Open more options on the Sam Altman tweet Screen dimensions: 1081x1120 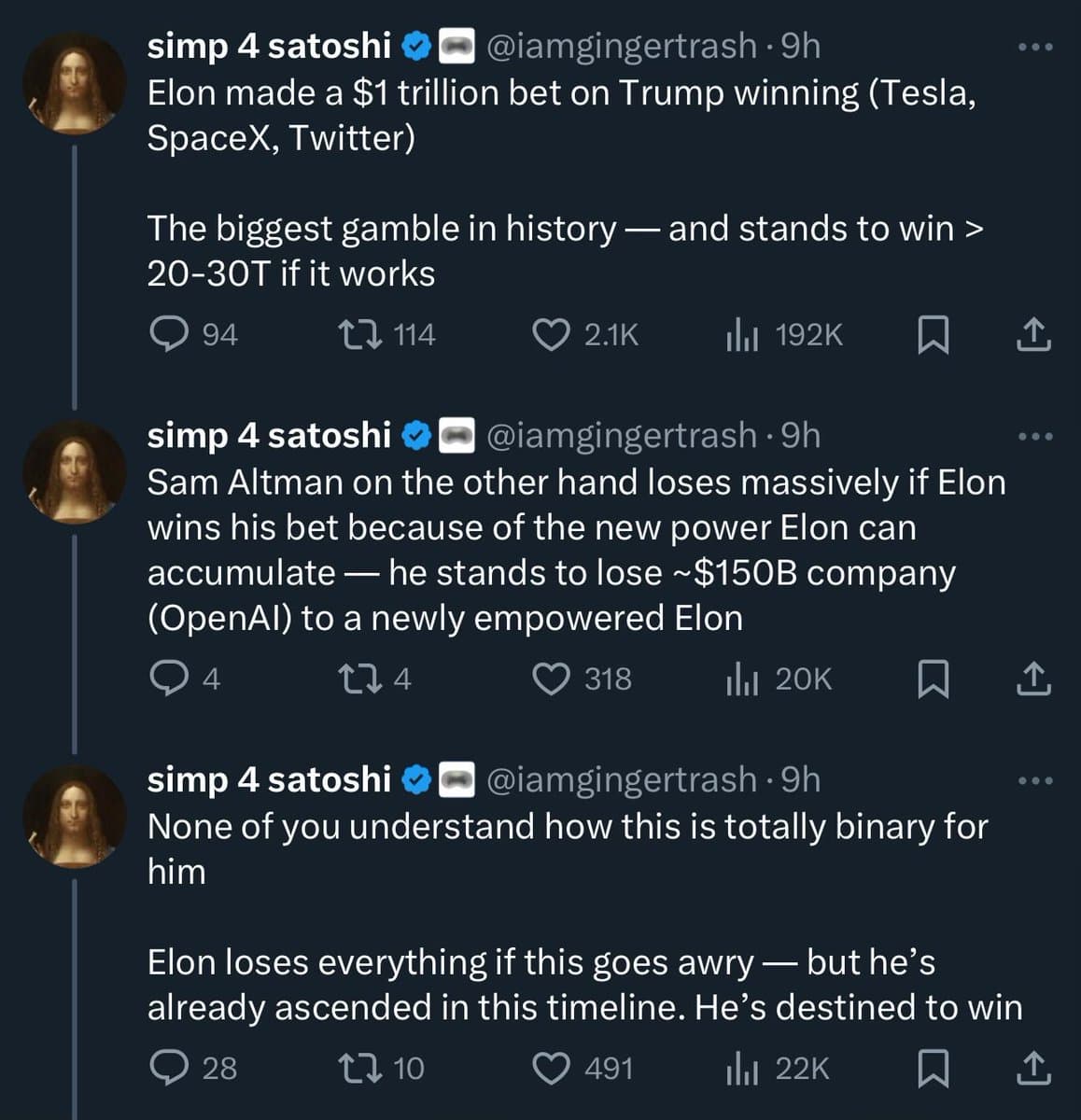[1035, 436]
